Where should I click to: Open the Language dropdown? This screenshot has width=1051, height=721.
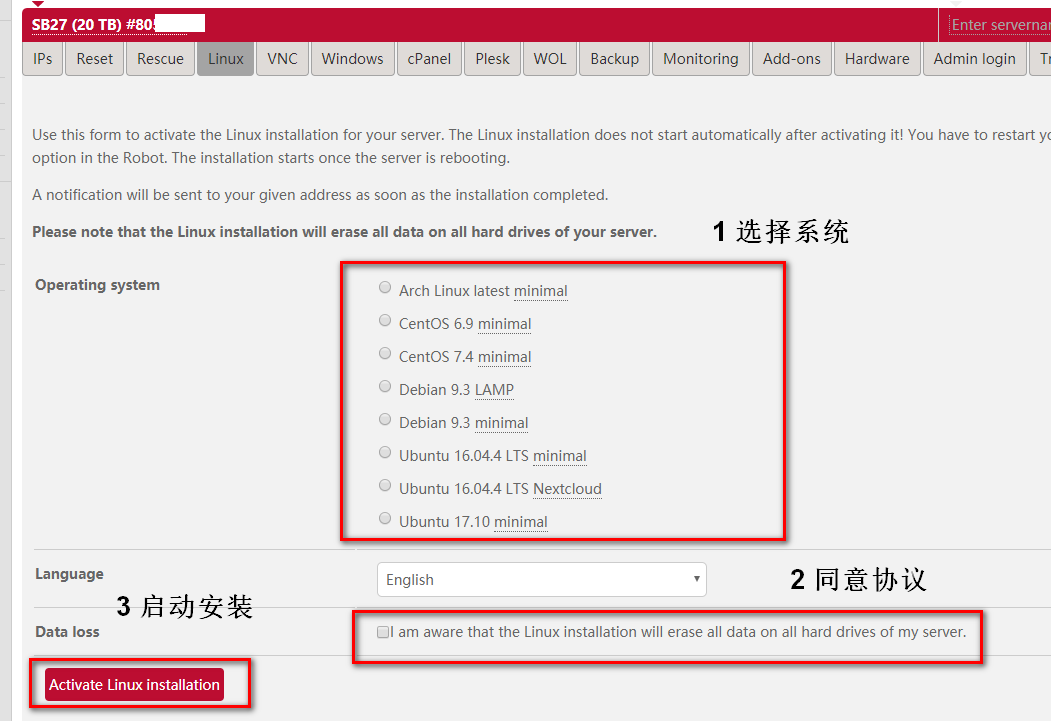(x=541, y=580)
